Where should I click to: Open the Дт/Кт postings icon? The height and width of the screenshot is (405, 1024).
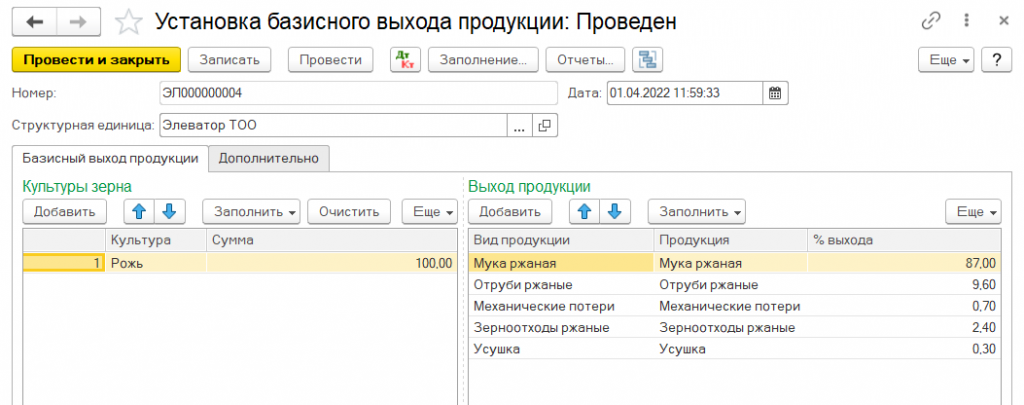click(x=405, y=60)
